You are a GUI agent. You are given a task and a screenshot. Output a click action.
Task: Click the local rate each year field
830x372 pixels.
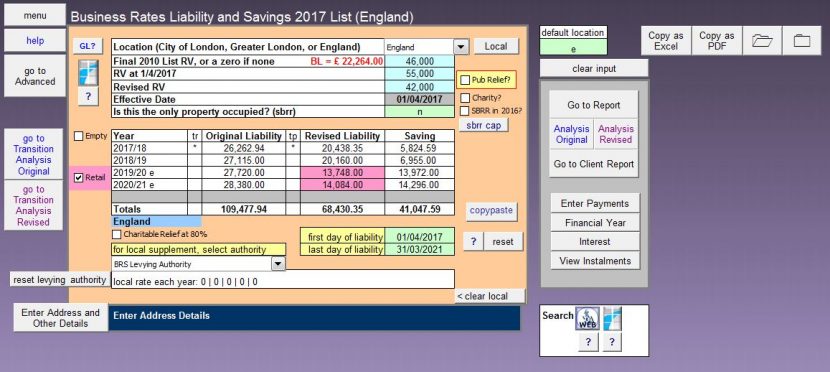pos(283,280)
